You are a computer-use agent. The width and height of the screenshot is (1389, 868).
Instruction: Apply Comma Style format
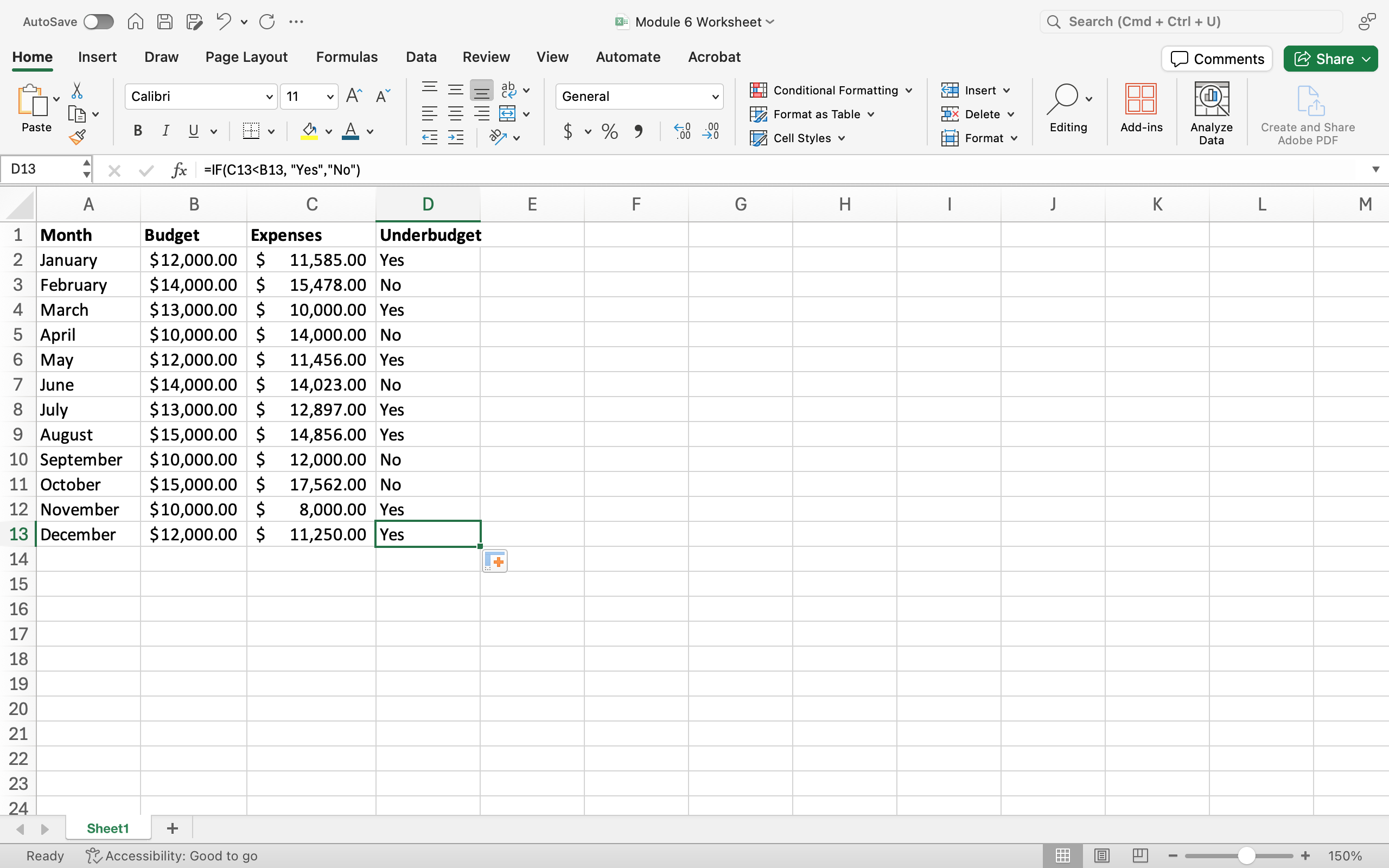[x=638, y=131]
